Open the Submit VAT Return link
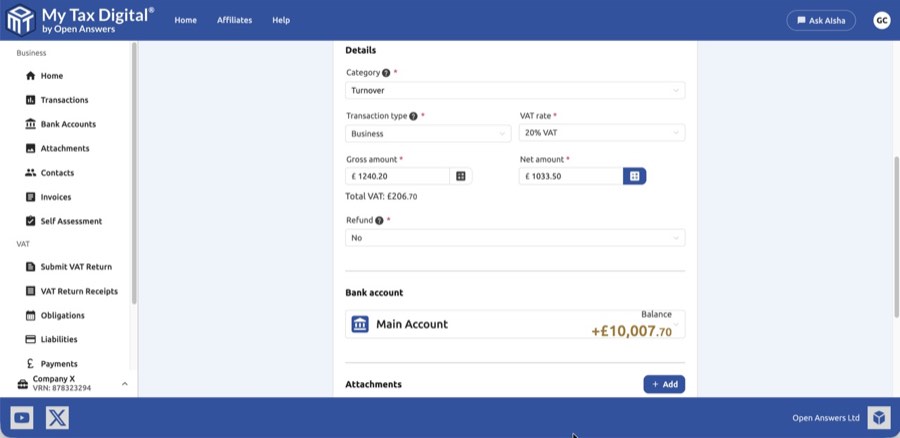900x438 pixels. tap(76, 267)
